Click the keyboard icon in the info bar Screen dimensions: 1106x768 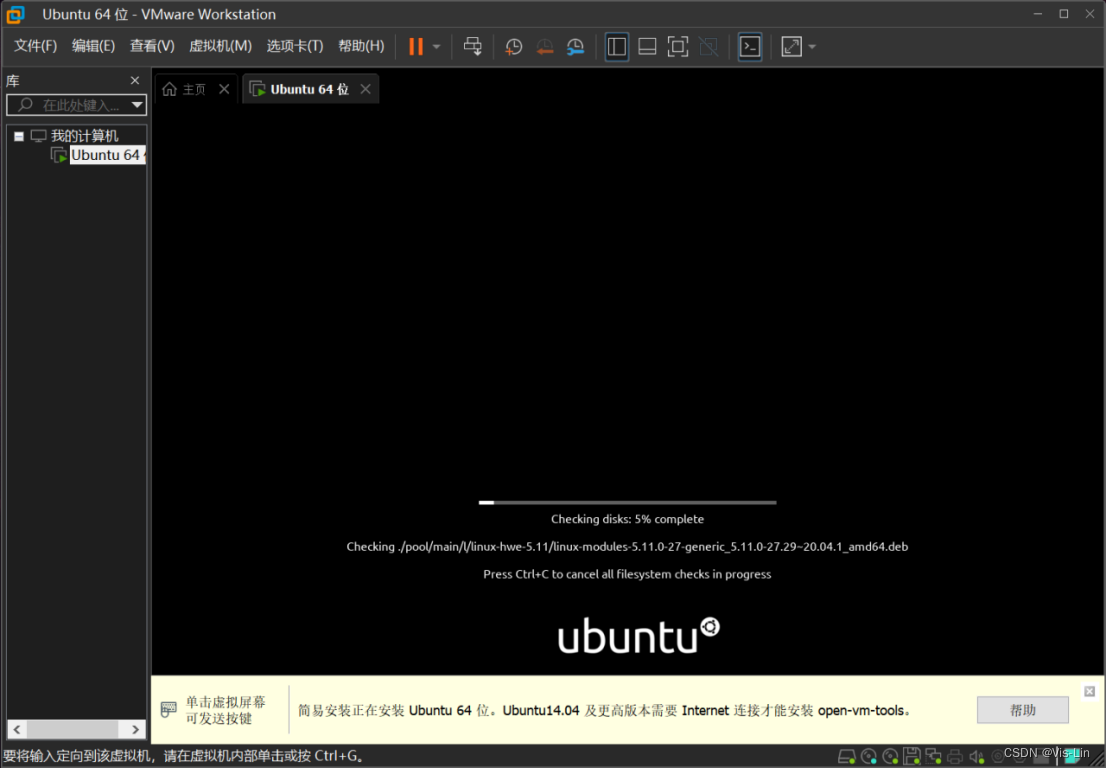pyautogui.click(x=169, y=709)
